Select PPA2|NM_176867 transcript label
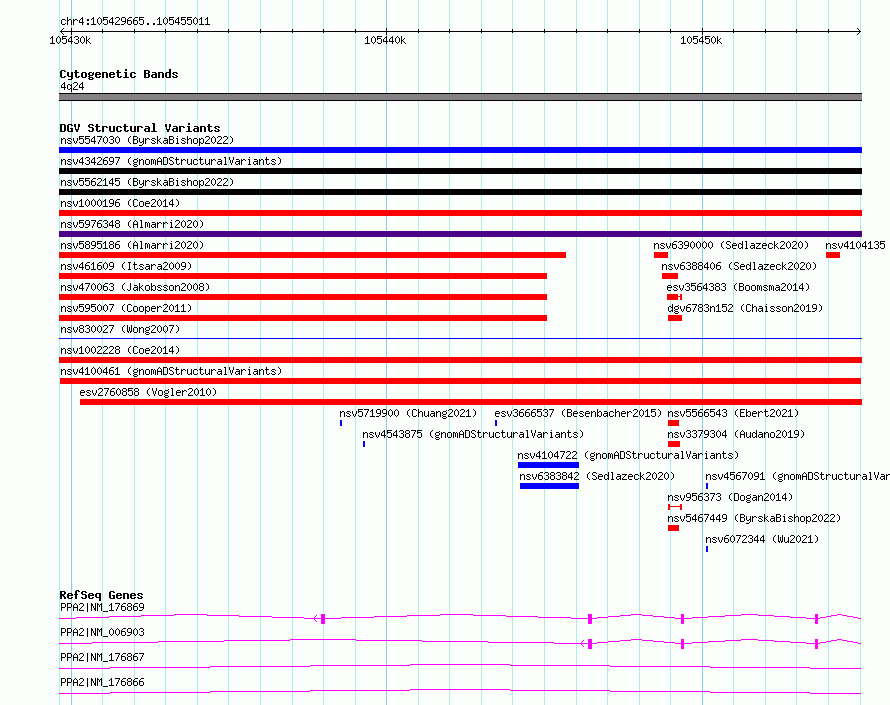 click(x=102, y=657)
